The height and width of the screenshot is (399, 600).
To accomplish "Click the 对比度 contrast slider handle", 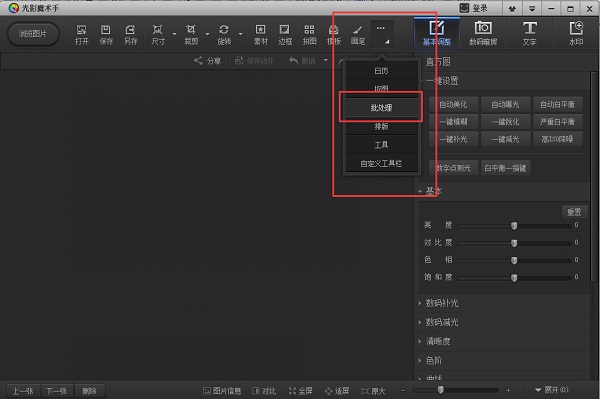I will [x=514, y=243].
